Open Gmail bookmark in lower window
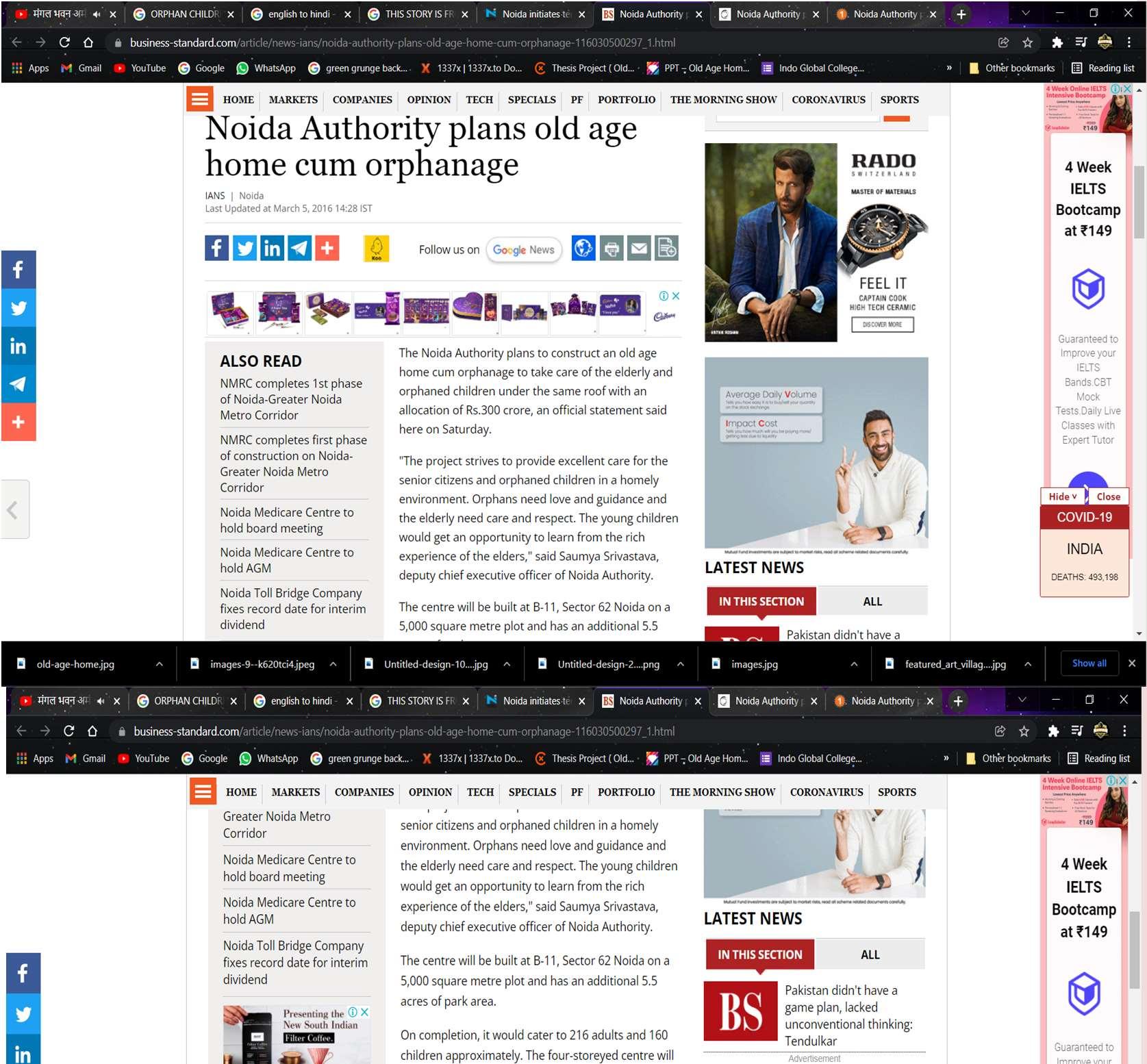The image size is (1147, 1064). pos(86,759)
